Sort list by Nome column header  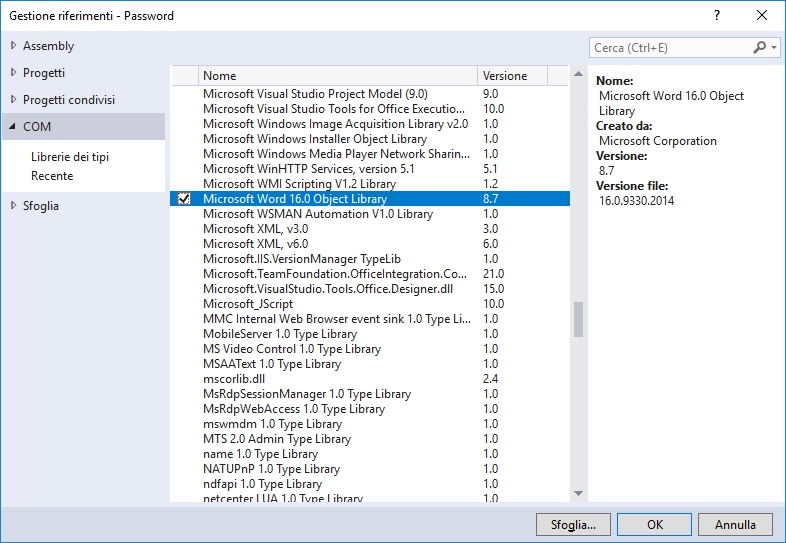click(x=337, y=76)
